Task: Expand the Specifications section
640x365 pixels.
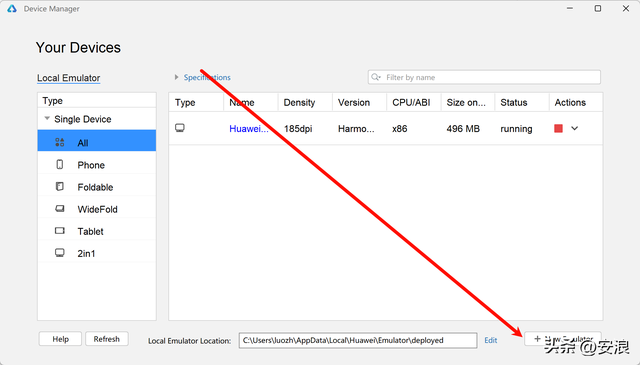Action: pyautogui.click(x=176, y=77)
